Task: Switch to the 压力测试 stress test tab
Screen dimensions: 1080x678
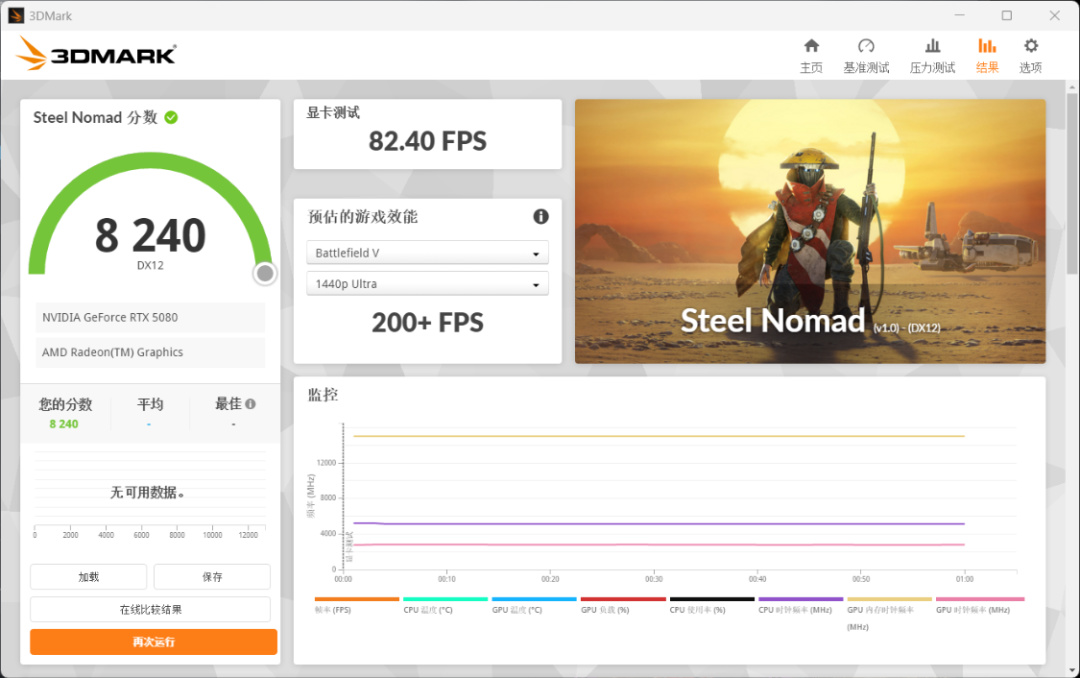Action: (x=932, y=56)
